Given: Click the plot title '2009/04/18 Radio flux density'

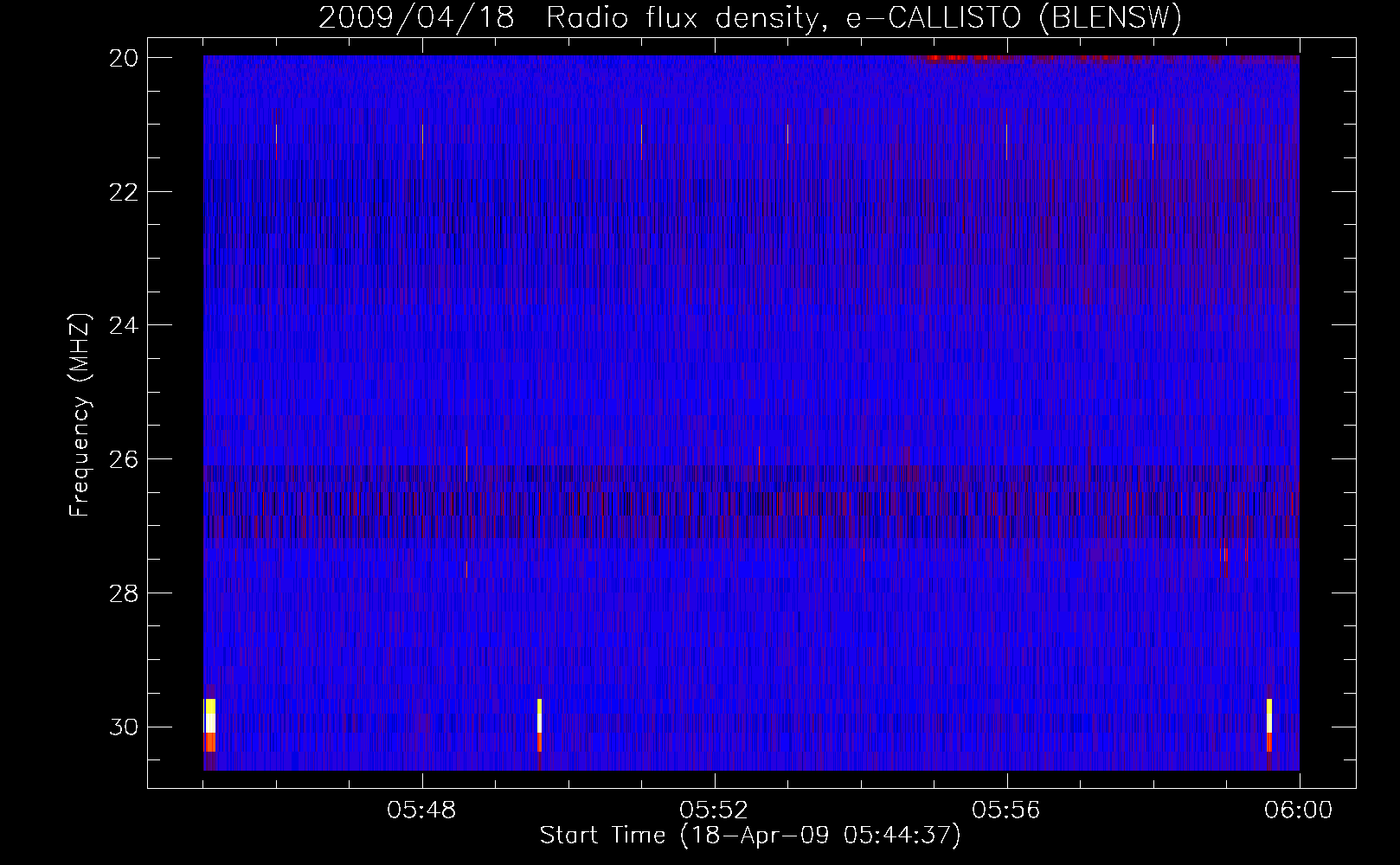Looking at the screenshot, I should click(x=749, y=17).
